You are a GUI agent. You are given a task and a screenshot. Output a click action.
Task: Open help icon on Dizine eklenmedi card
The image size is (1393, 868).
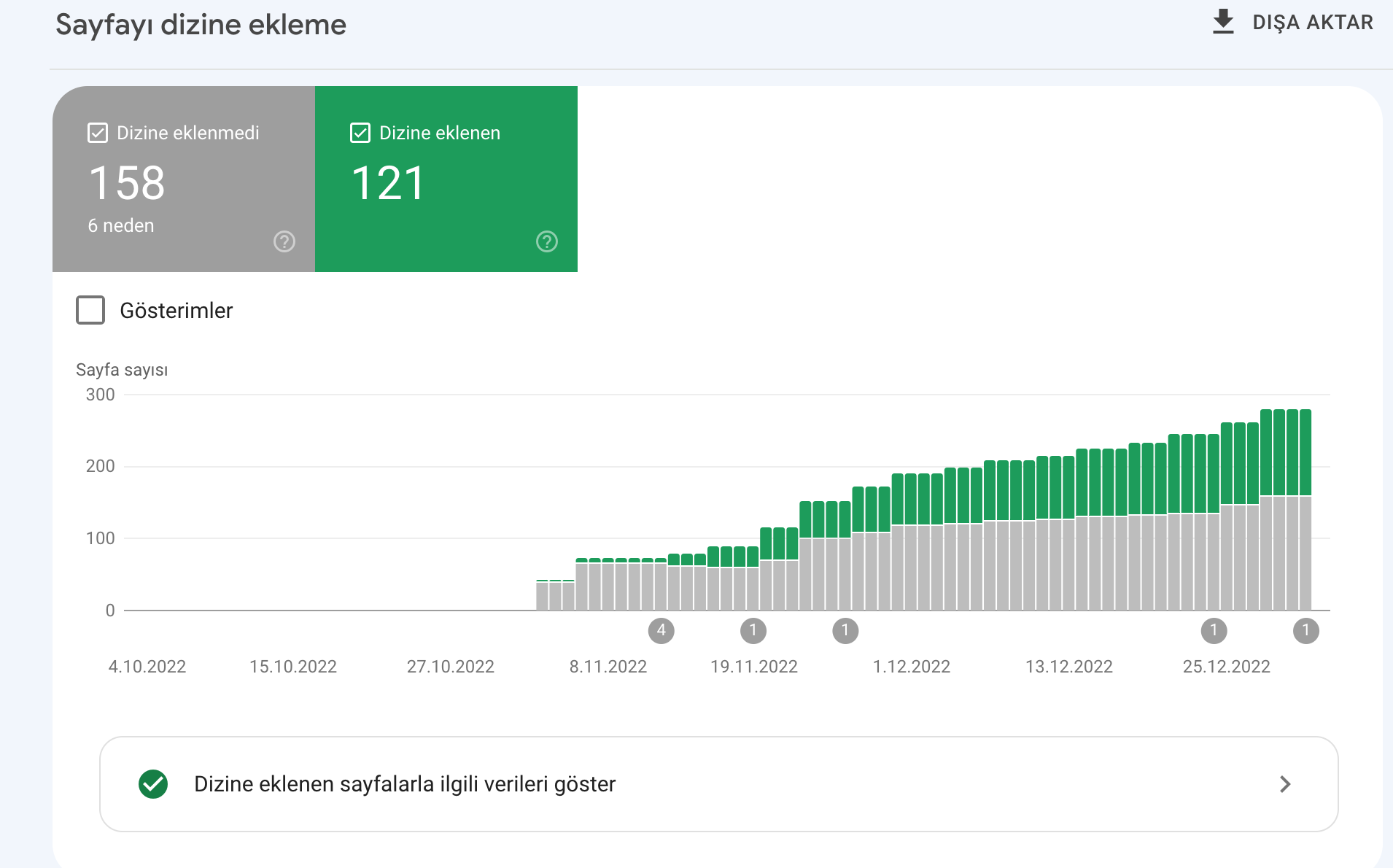coord(284,241)
